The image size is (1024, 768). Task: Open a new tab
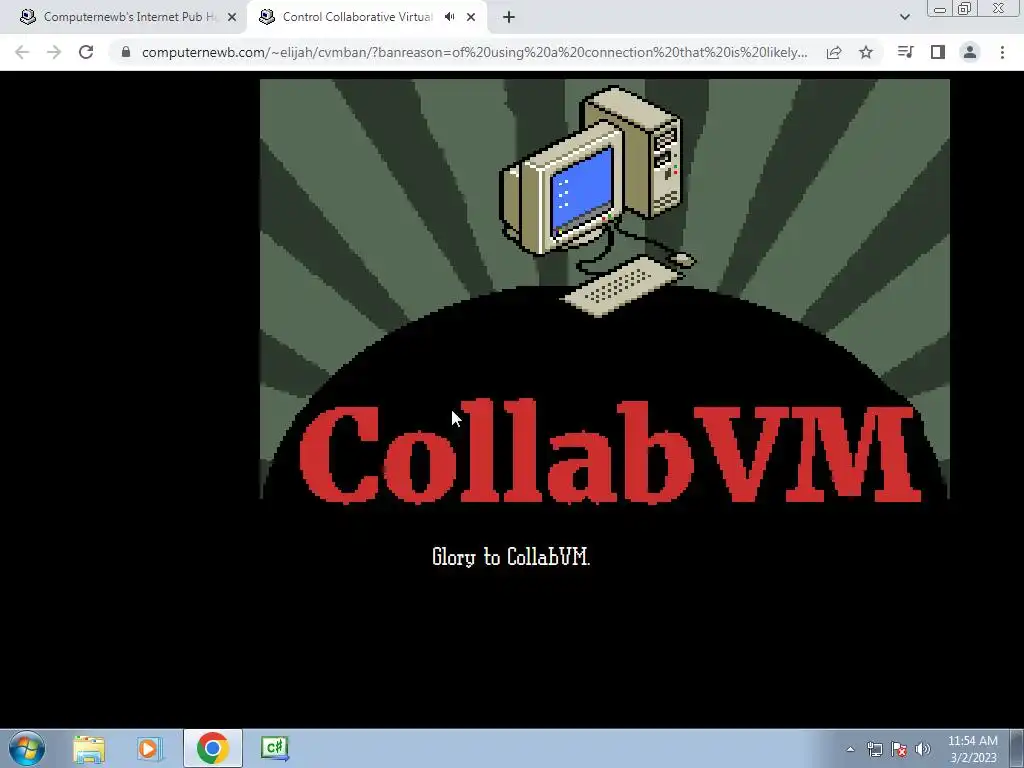[x=509, y=18]
